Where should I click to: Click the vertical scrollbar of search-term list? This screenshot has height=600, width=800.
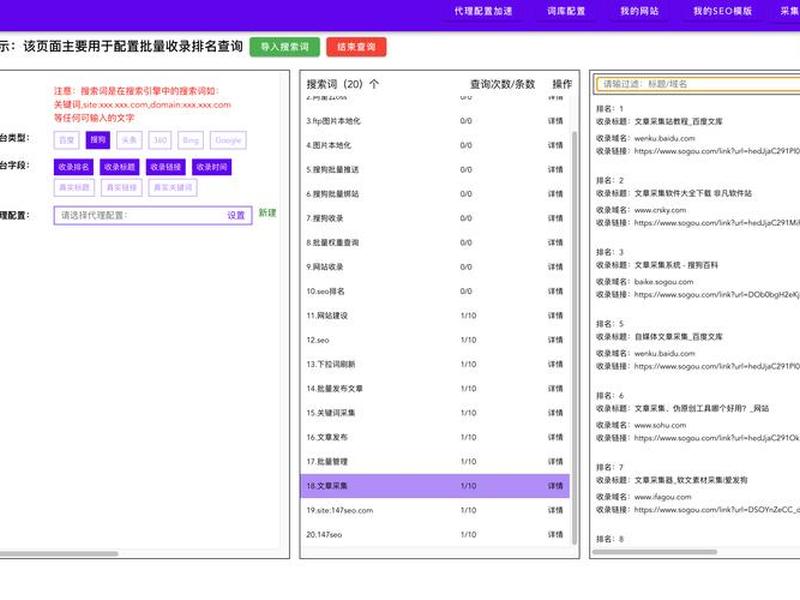point(574,337)
